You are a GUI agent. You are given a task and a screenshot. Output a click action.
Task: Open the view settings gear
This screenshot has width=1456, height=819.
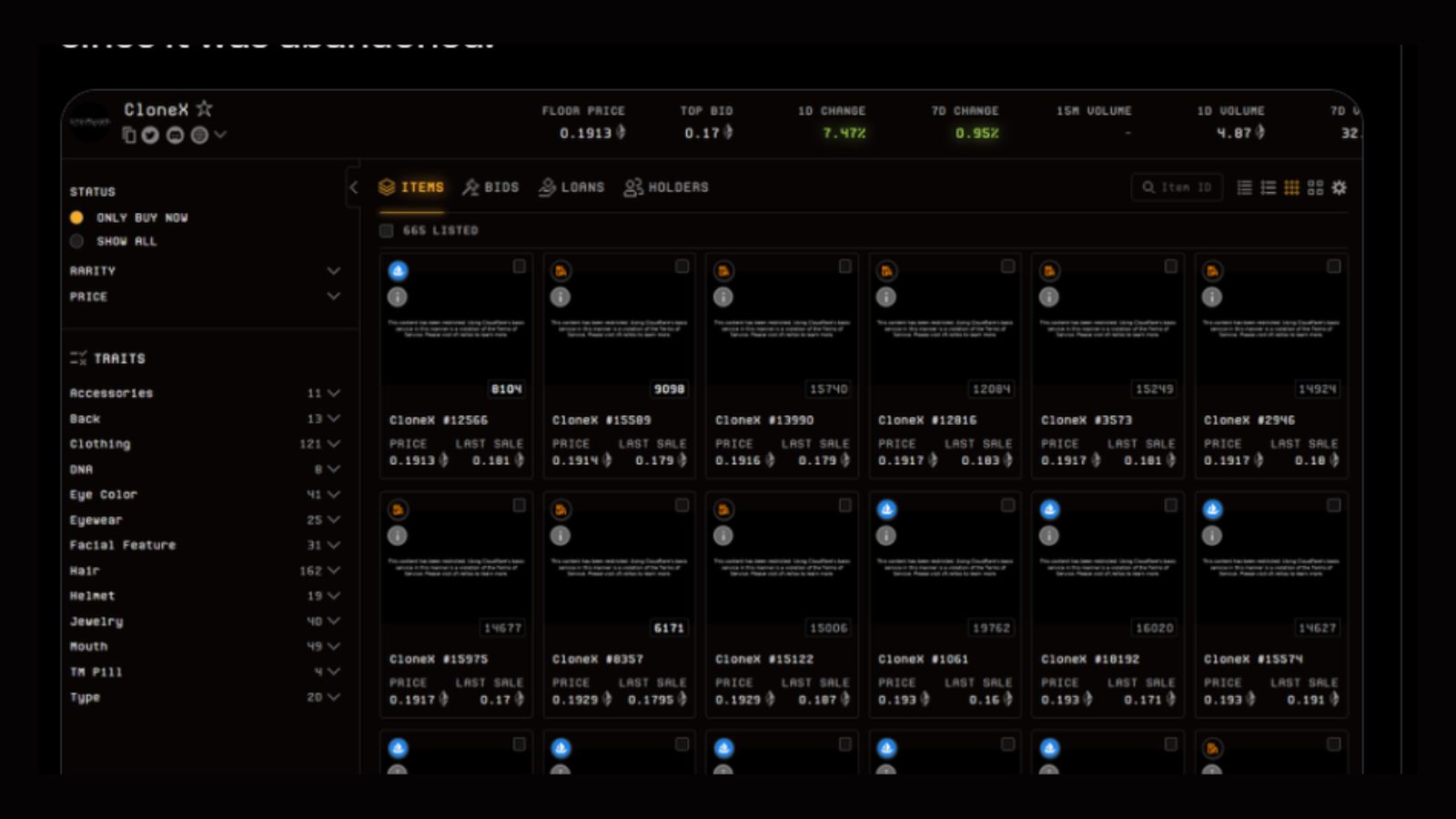click(x=1340, y=187)
